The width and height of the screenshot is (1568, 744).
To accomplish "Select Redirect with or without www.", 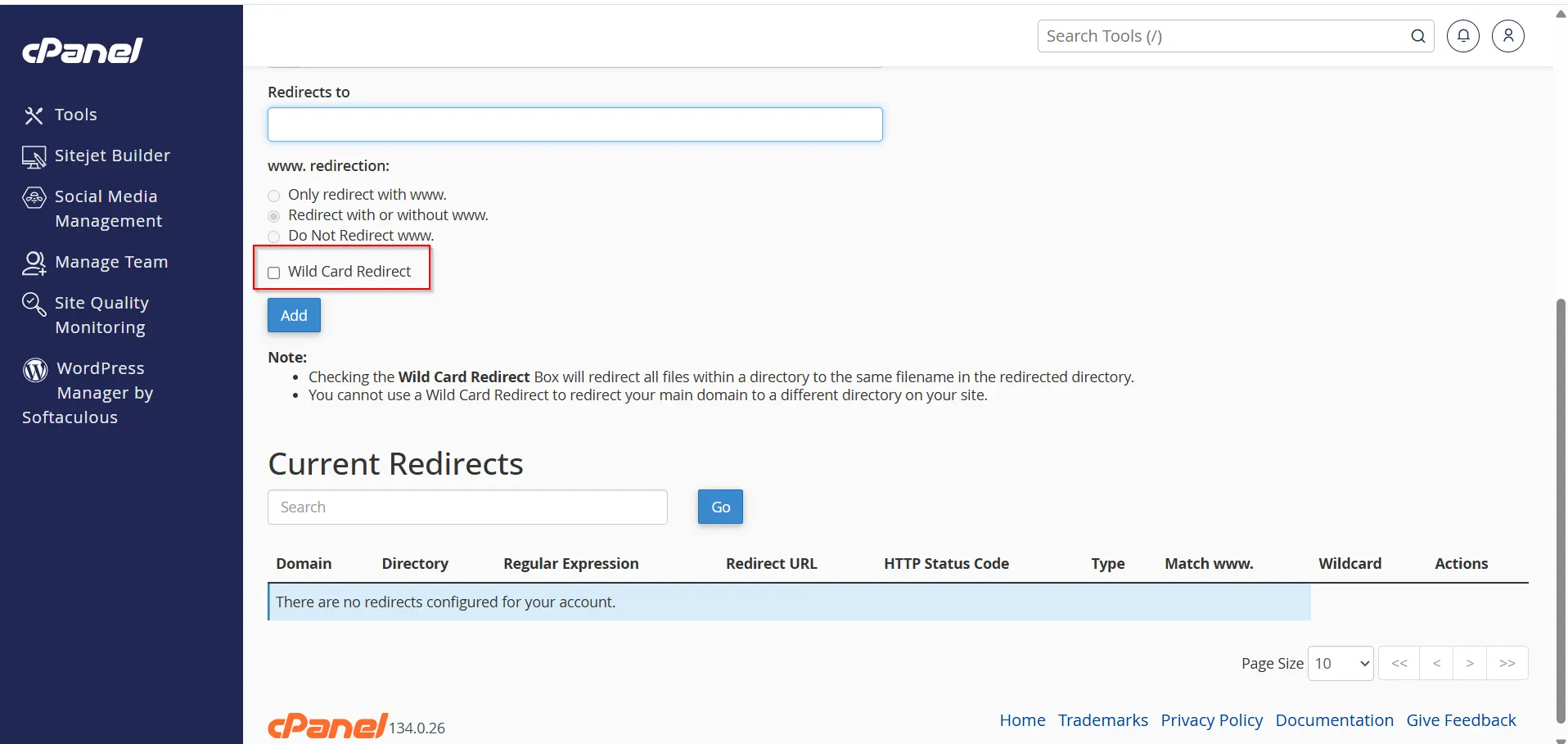I will tap(274, 216).
